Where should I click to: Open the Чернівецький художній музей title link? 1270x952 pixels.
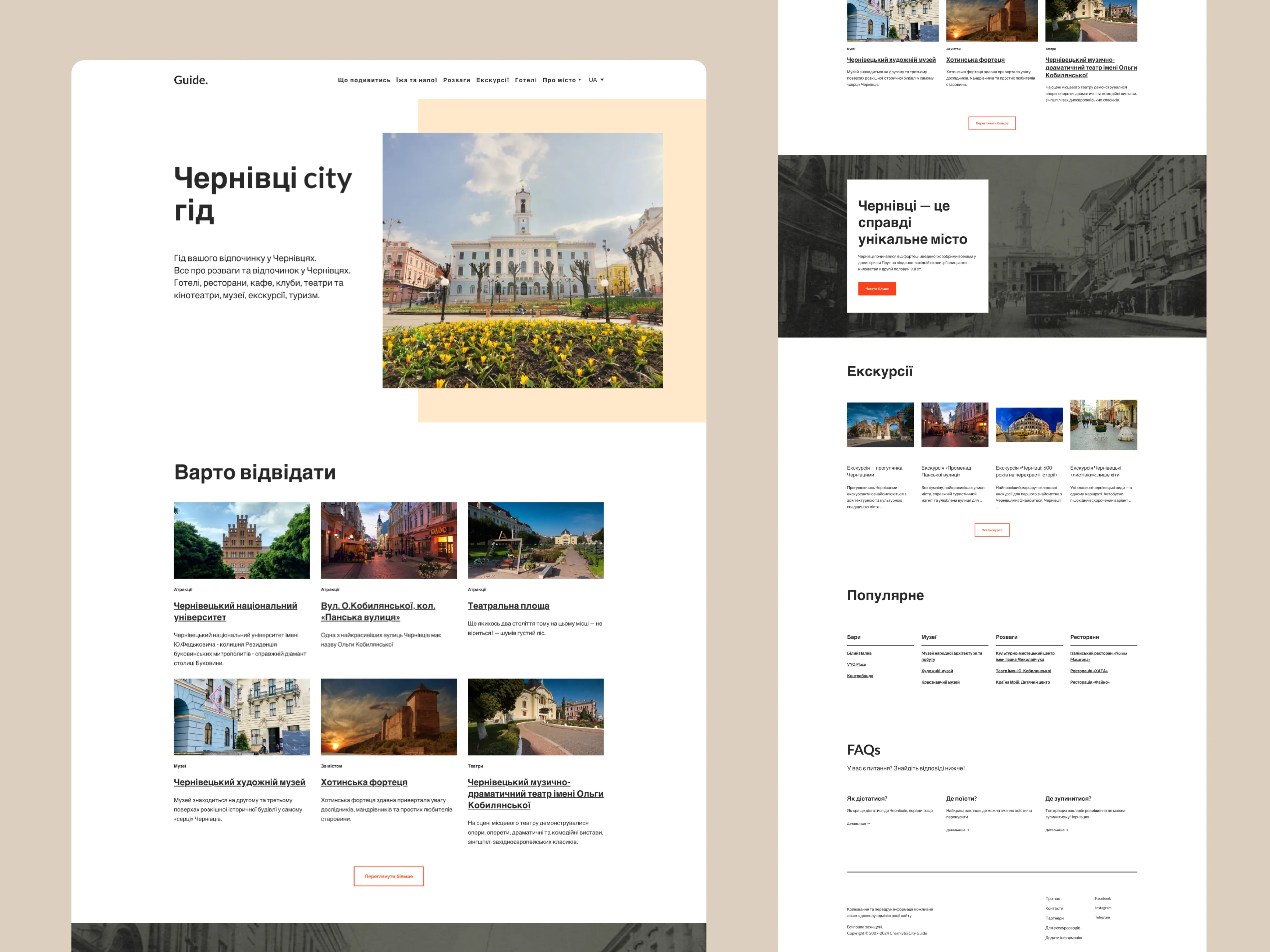point(239,782)
